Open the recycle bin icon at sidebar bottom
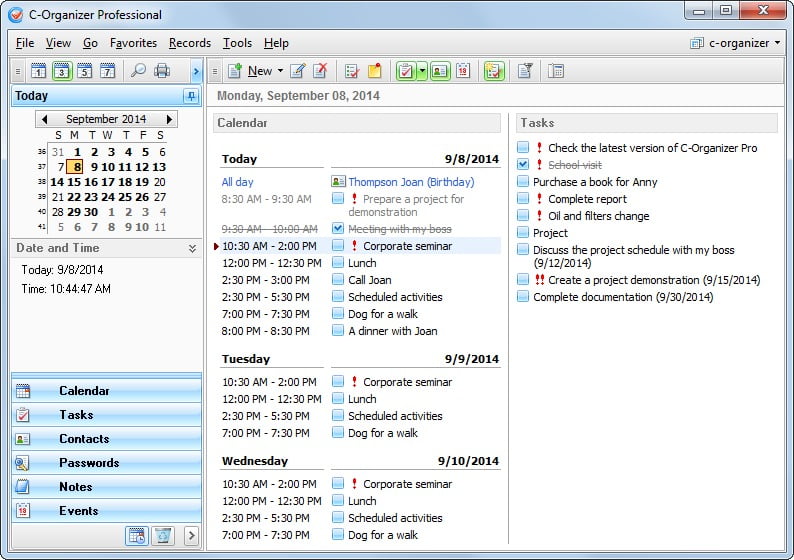Viewport: 794px width, 560px height. [163, 535]
